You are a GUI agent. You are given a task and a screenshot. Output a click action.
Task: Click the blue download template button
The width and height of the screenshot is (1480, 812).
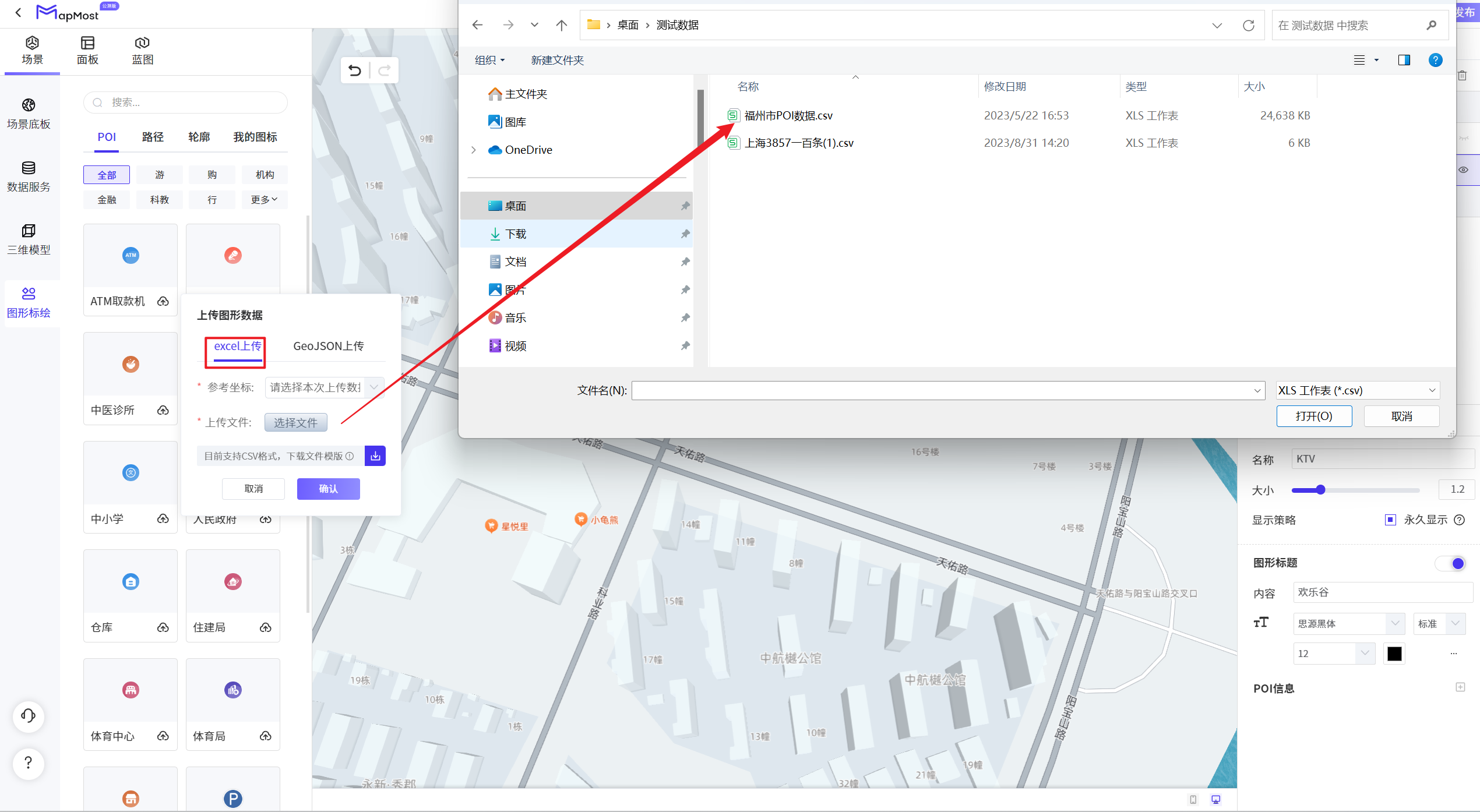[x=375, y=456]
